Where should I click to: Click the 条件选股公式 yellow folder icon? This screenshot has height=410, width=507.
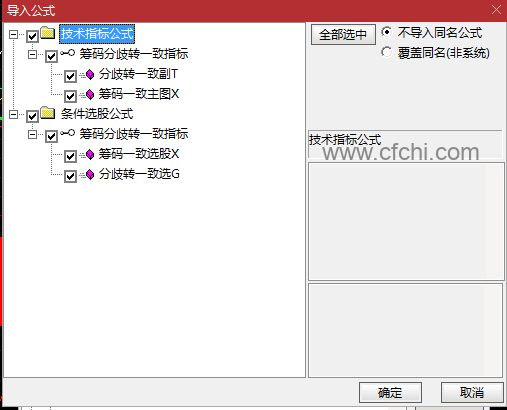click(48, 113)
